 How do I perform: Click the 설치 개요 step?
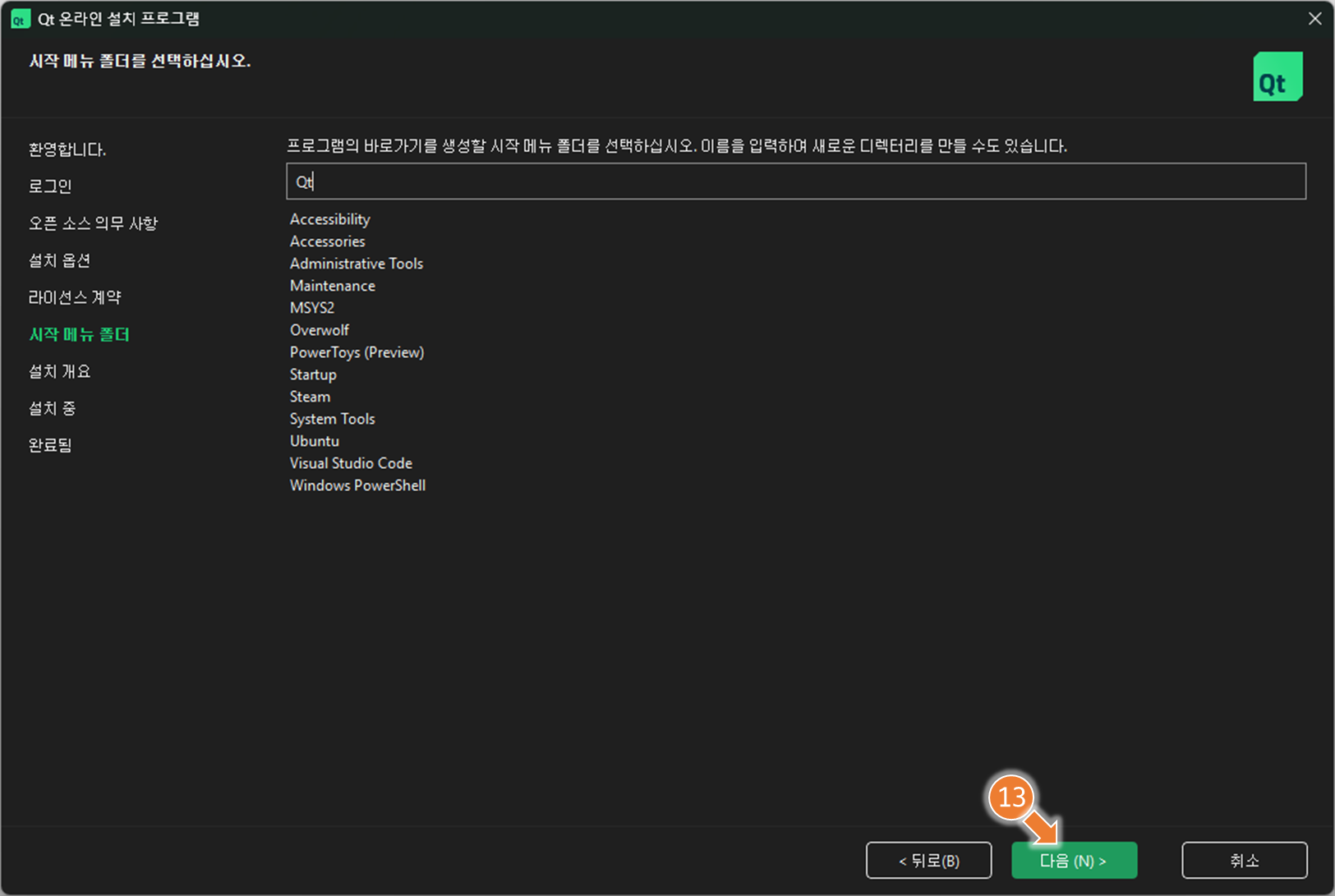(x=59, y=371)
